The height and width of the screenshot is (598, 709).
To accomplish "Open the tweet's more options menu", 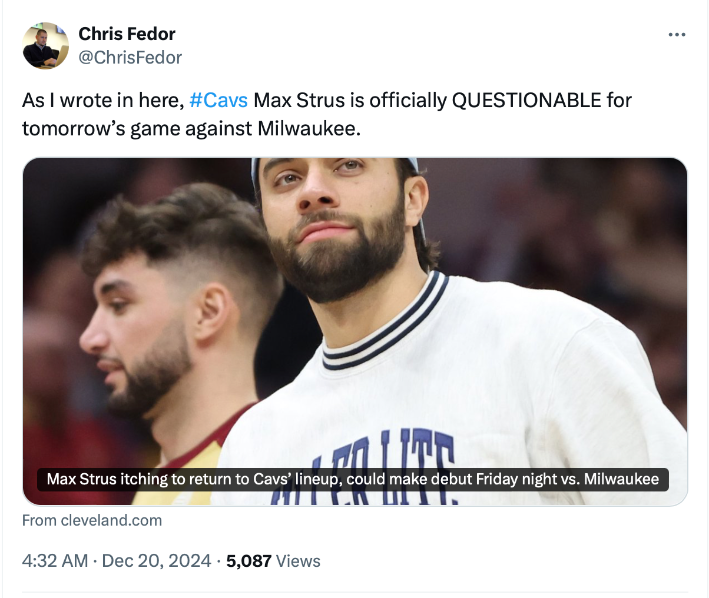I will [x=677, y=35].
